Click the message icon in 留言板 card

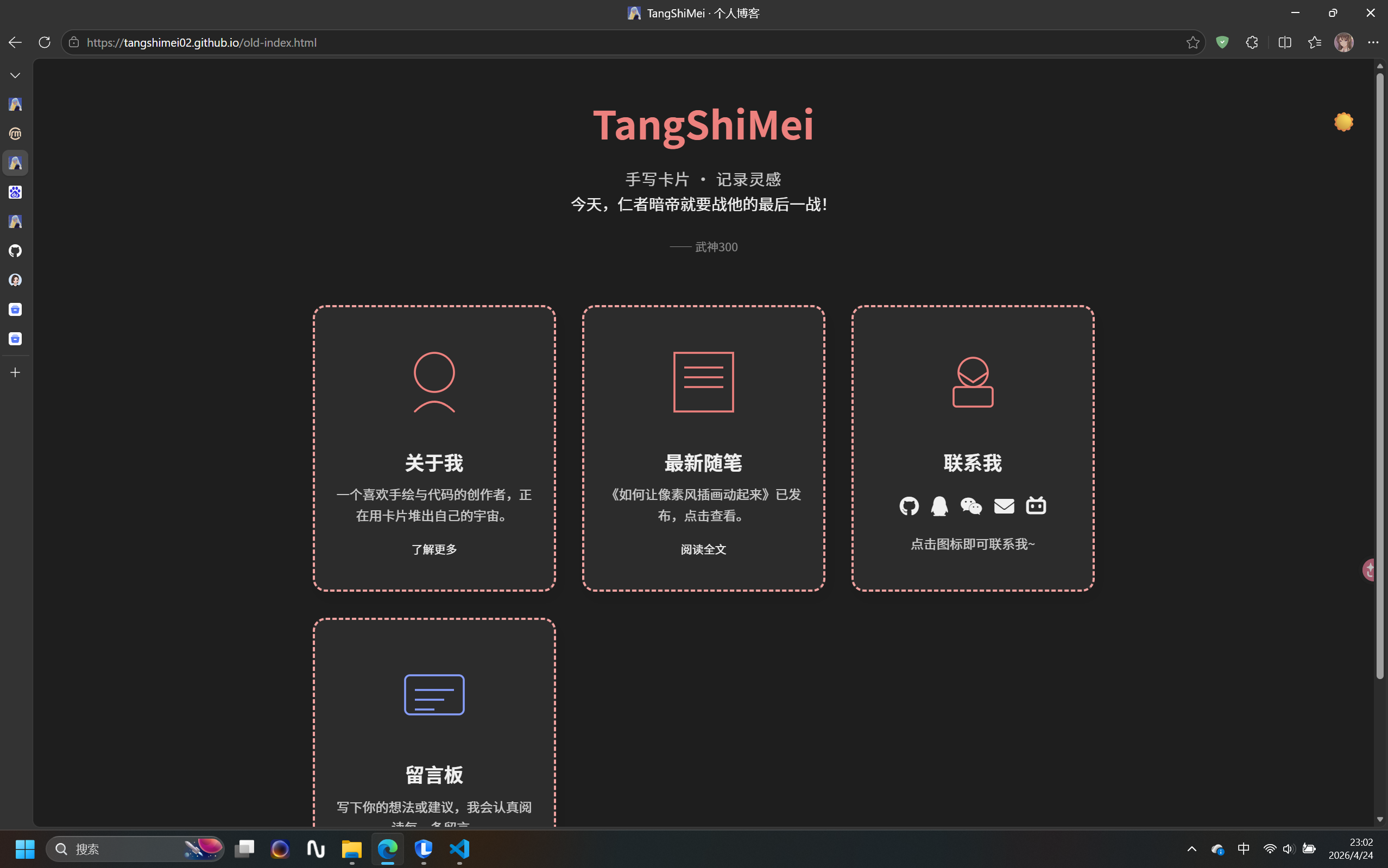(434, 695)
